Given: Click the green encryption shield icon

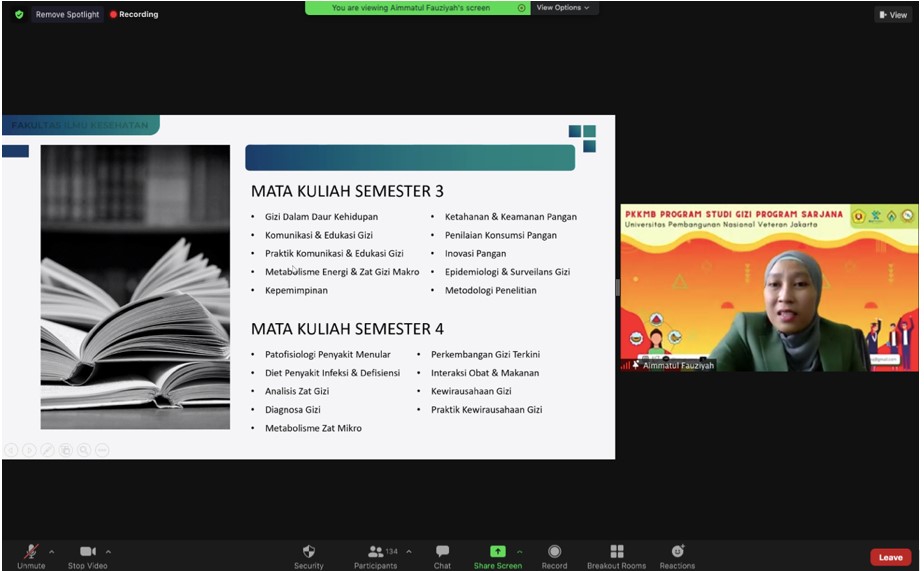Looking at the screenshot, I should (x=19, y=14).
